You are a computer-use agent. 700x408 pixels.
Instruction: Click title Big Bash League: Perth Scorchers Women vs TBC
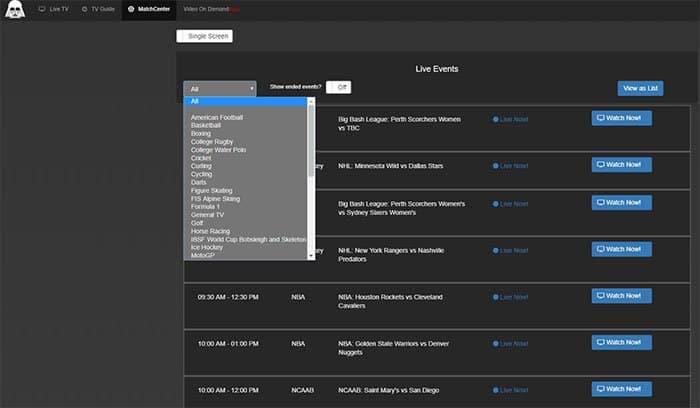(x=400, y=124)
